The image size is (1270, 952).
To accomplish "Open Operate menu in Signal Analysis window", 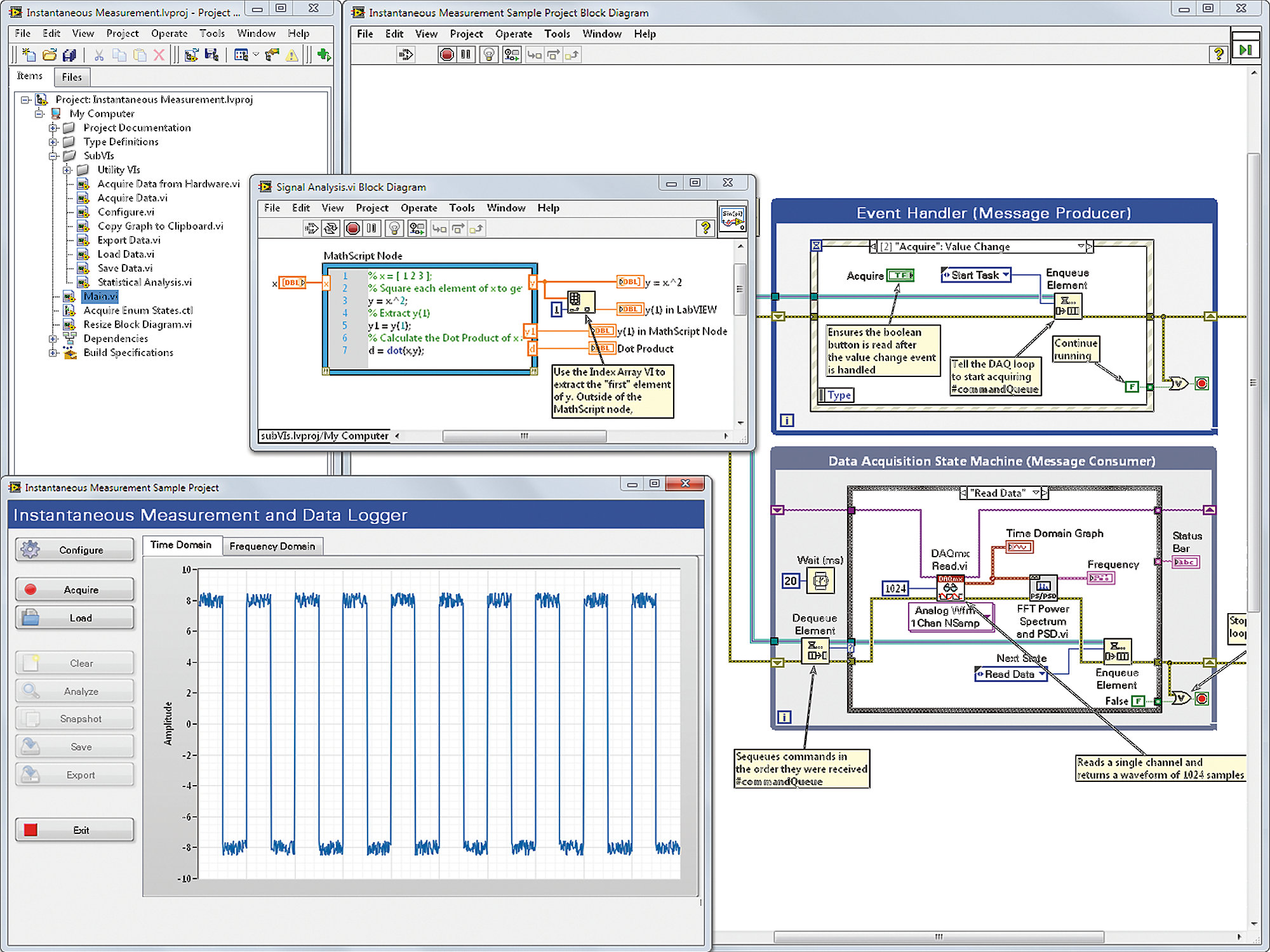I will 418,208.
